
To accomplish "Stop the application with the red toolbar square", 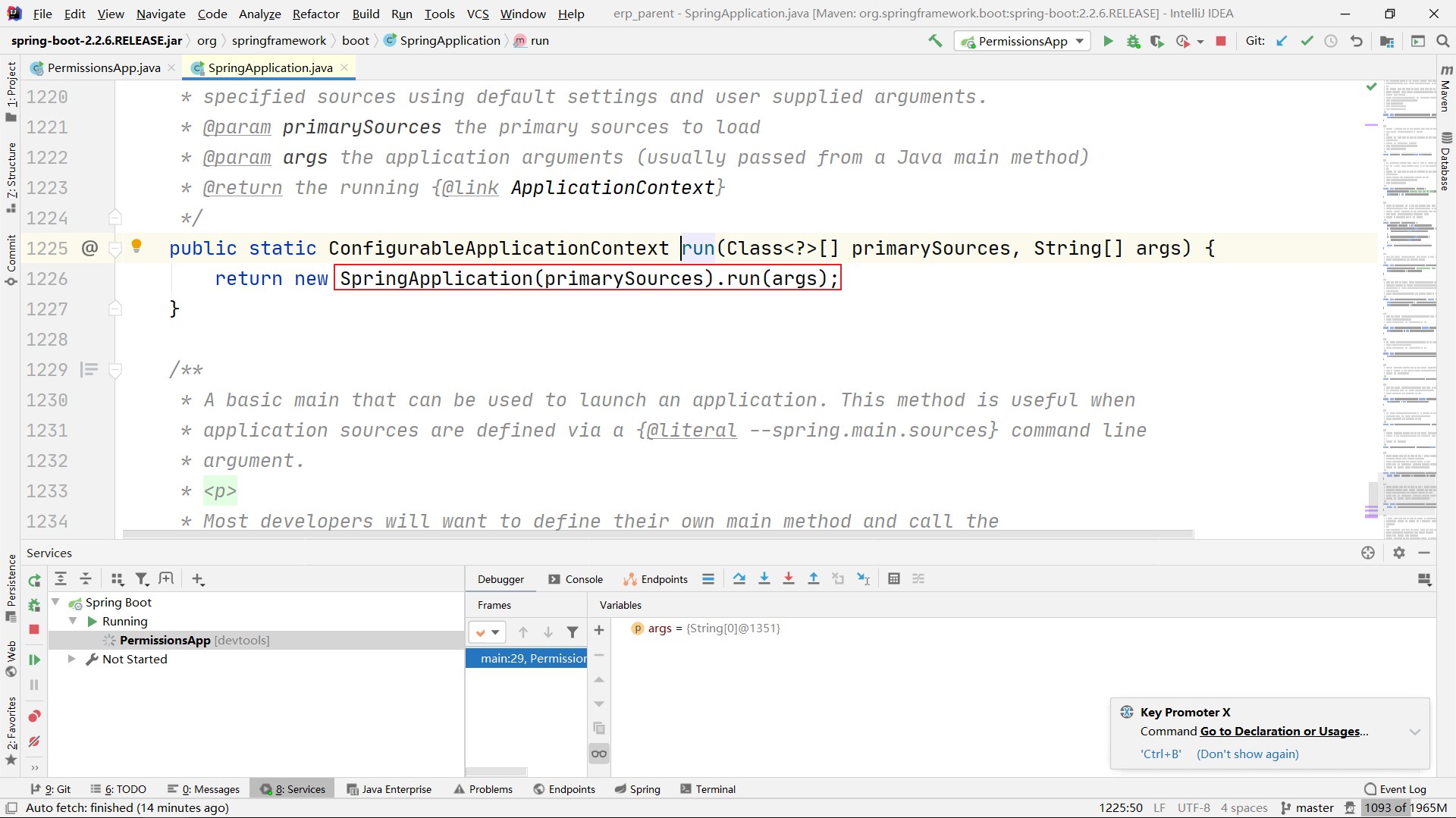I will click(x=1221, y=41).
